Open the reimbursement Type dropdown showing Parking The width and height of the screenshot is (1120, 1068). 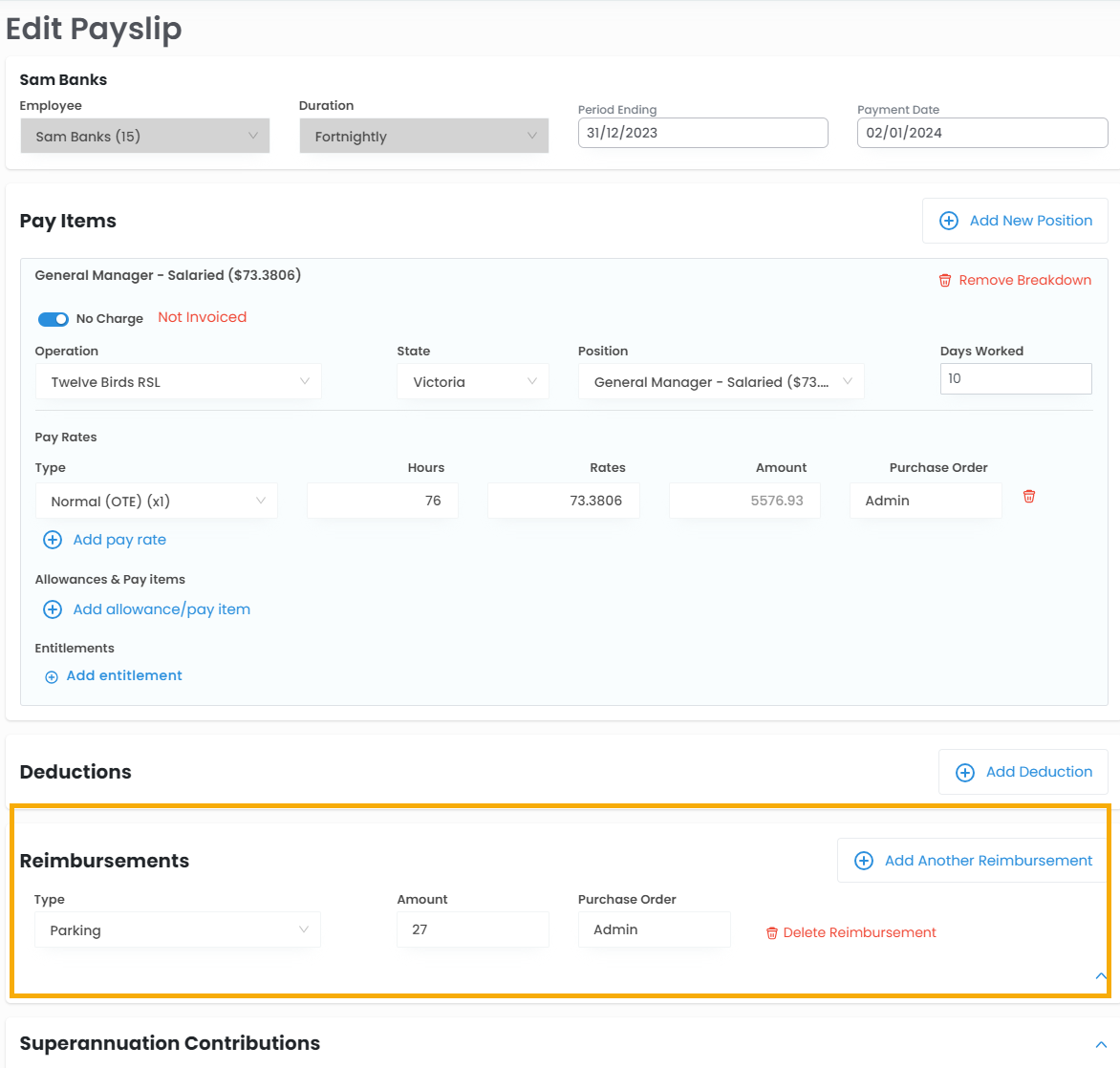click(178, 930)
